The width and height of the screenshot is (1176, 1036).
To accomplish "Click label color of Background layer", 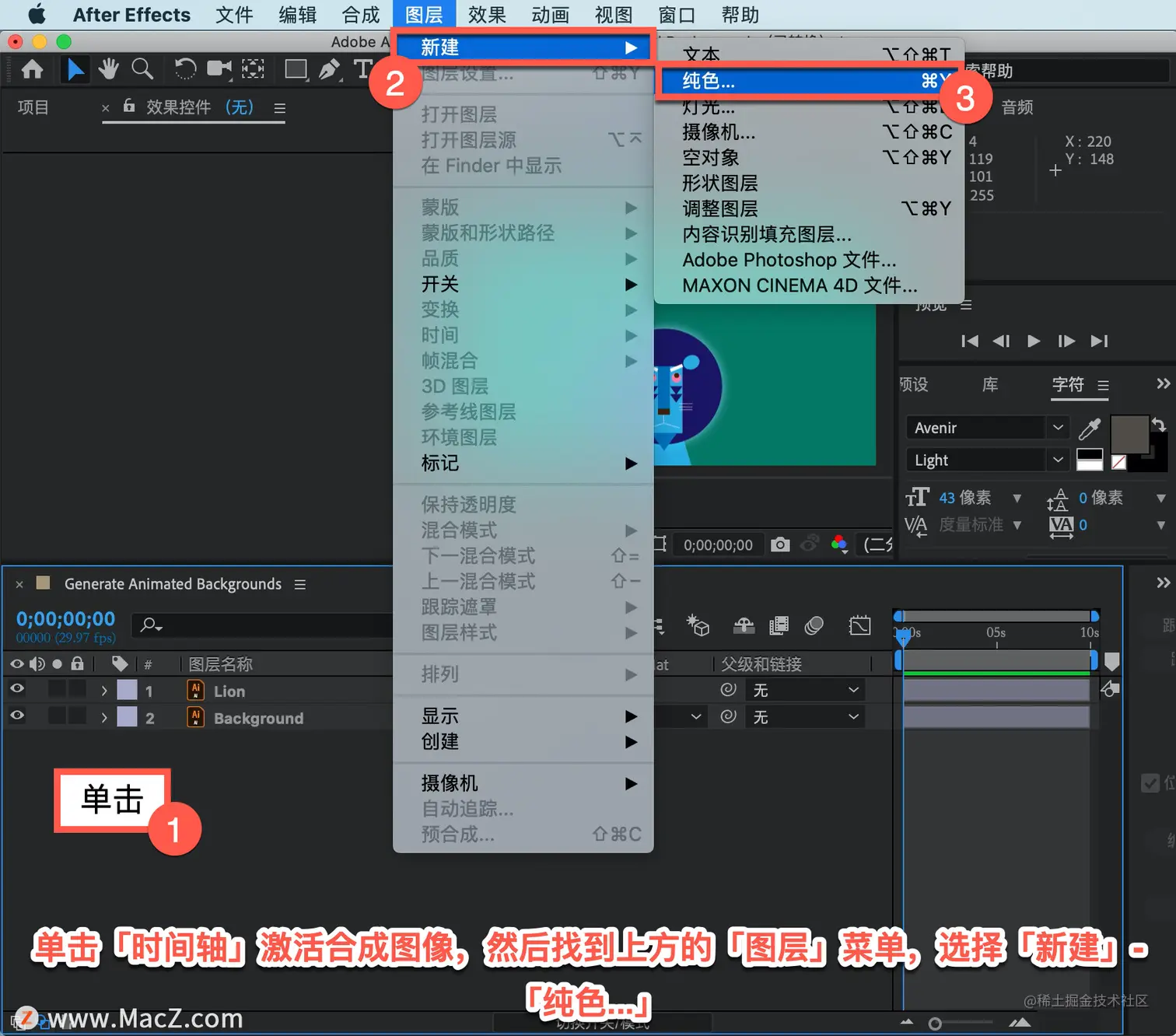I will pos(127,716).
